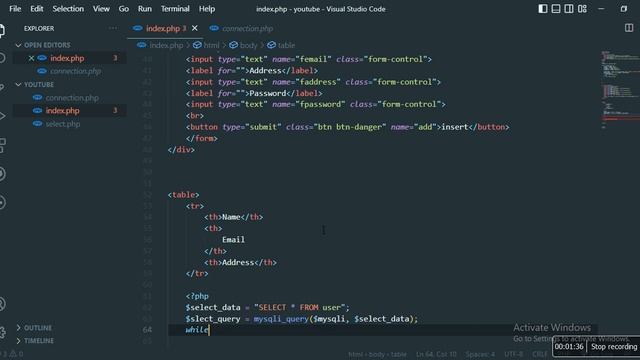Click the Ln 64, Col 10 status

(x=436, y=354)
